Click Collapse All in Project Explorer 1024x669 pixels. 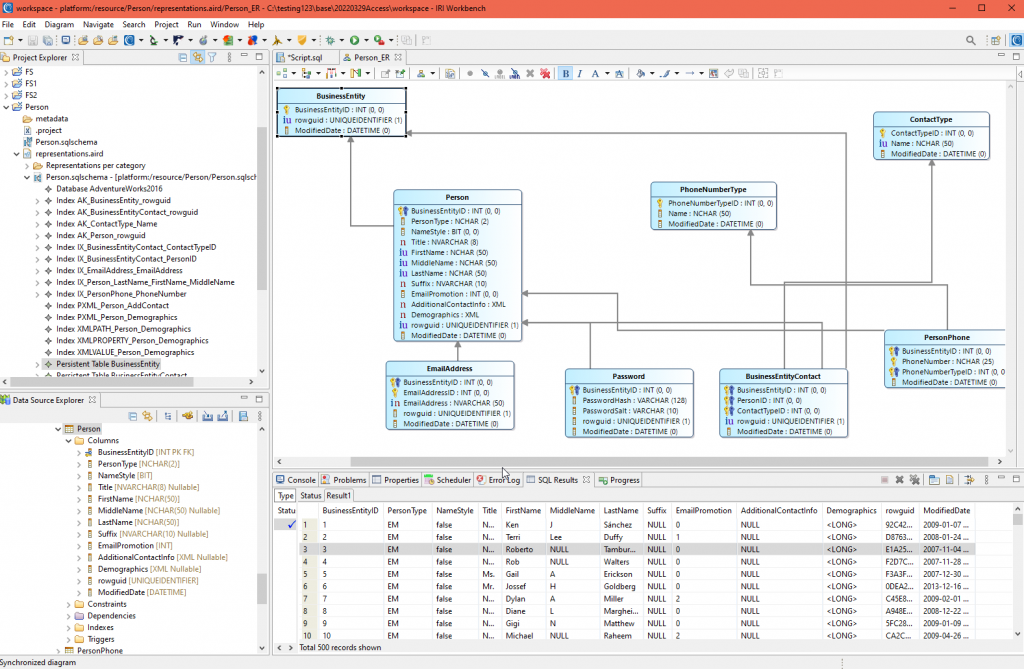183,57
